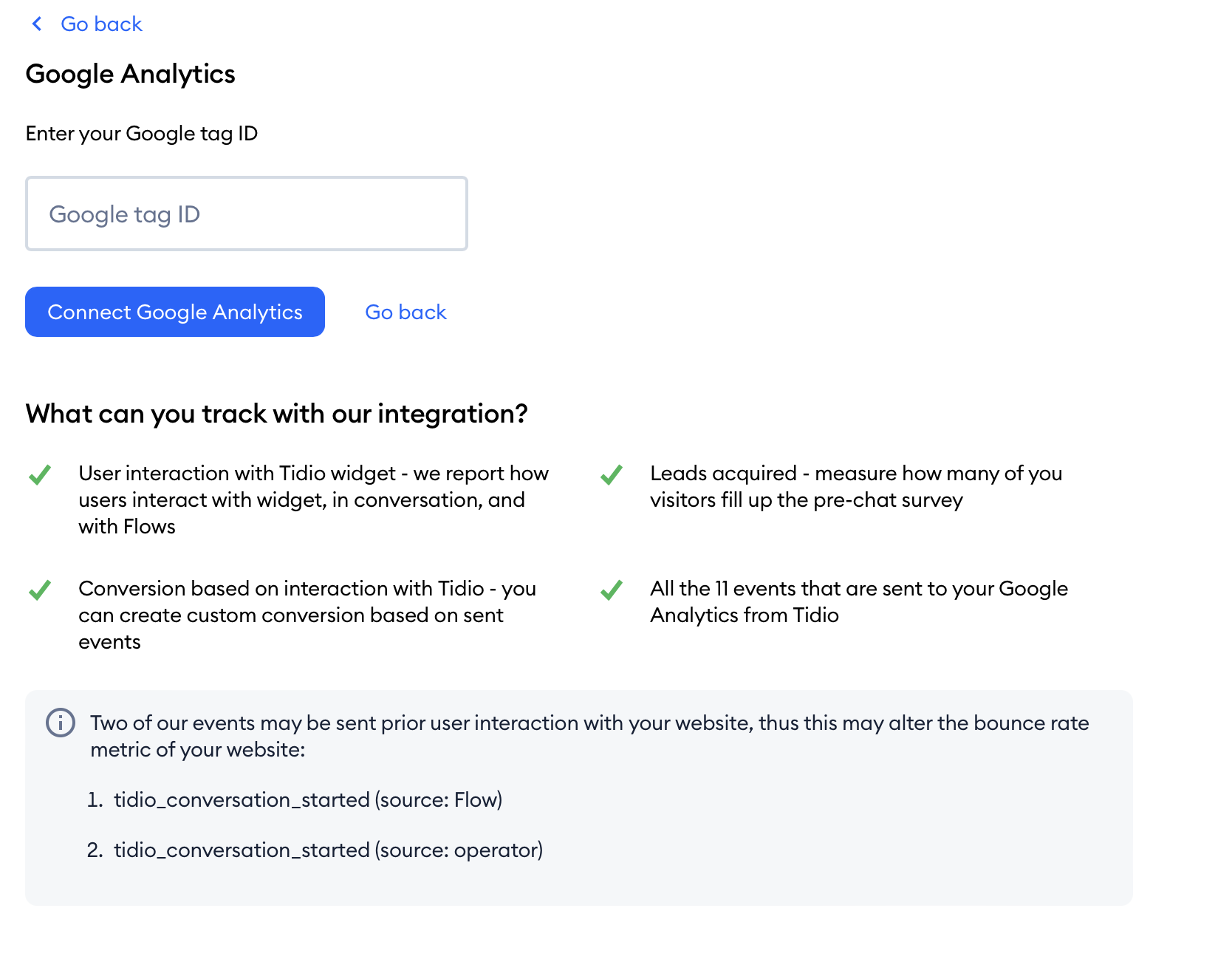Click the checkmark beside Leads acquired item
1232x959 pixels.
(x=612, y=474)
